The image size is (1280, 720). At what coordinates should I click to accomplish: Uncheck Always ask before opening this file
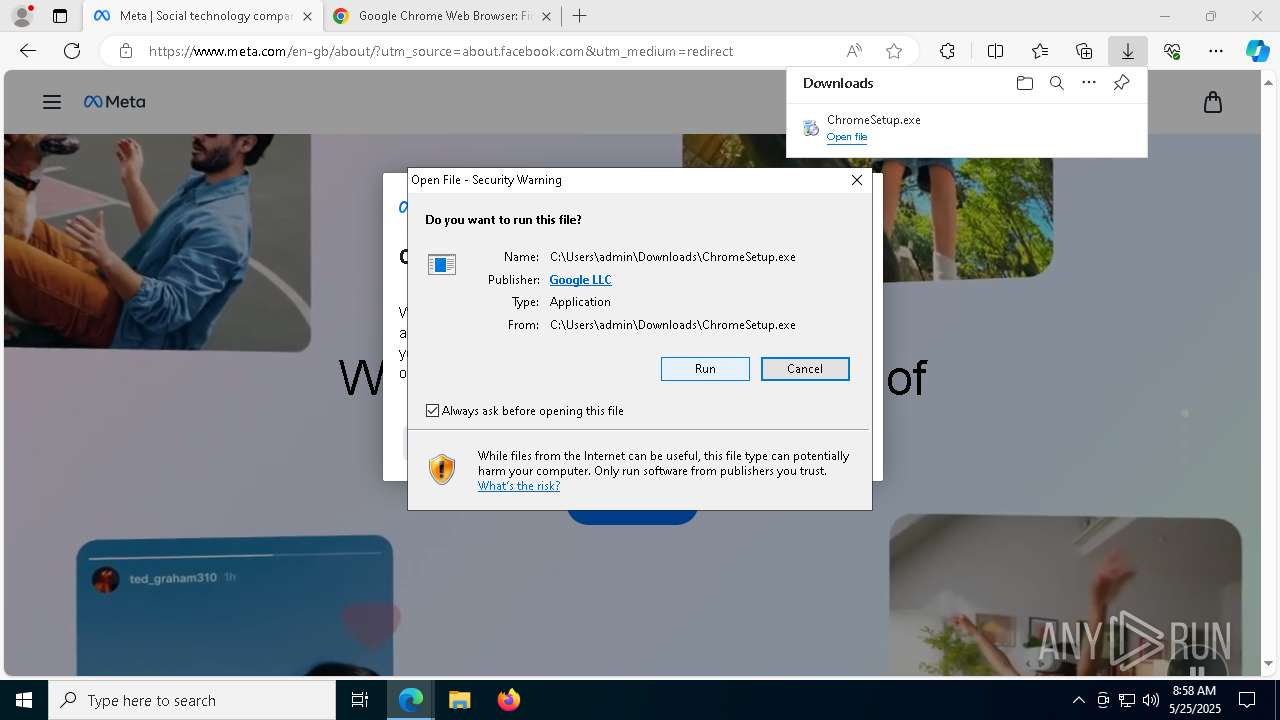coord(433,411)
